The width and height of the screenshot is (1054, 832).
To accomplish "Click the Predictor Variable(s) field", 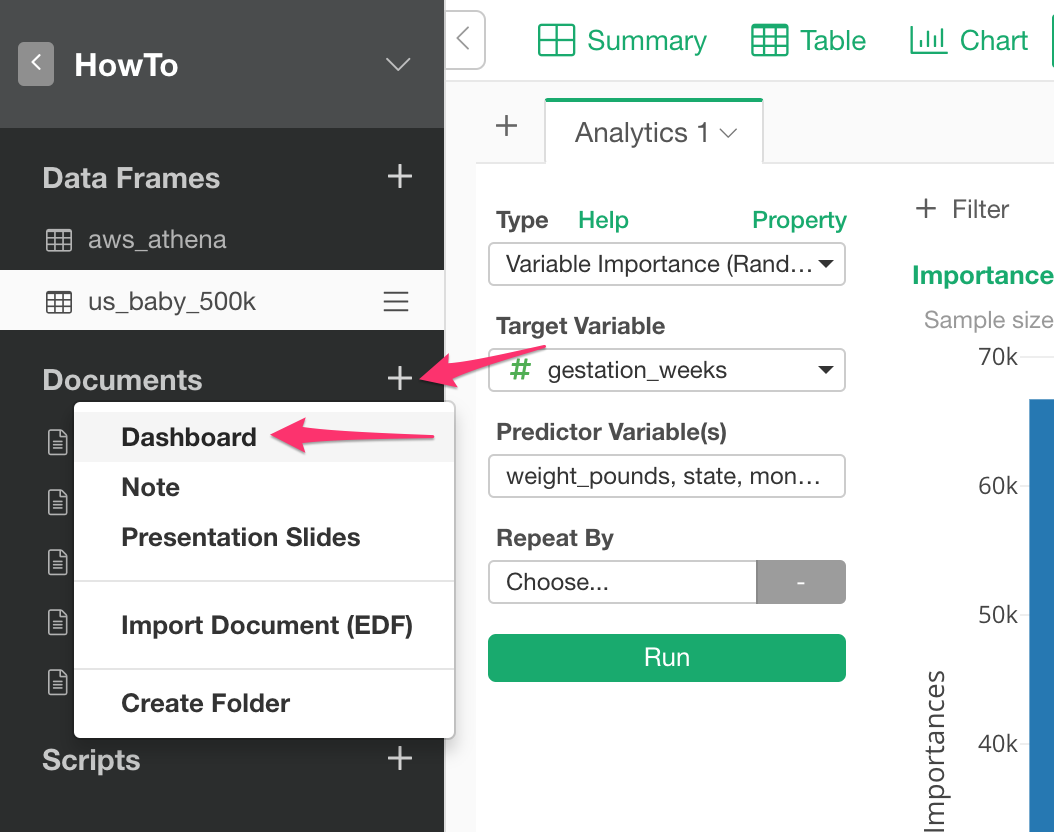I will (666, 476).
